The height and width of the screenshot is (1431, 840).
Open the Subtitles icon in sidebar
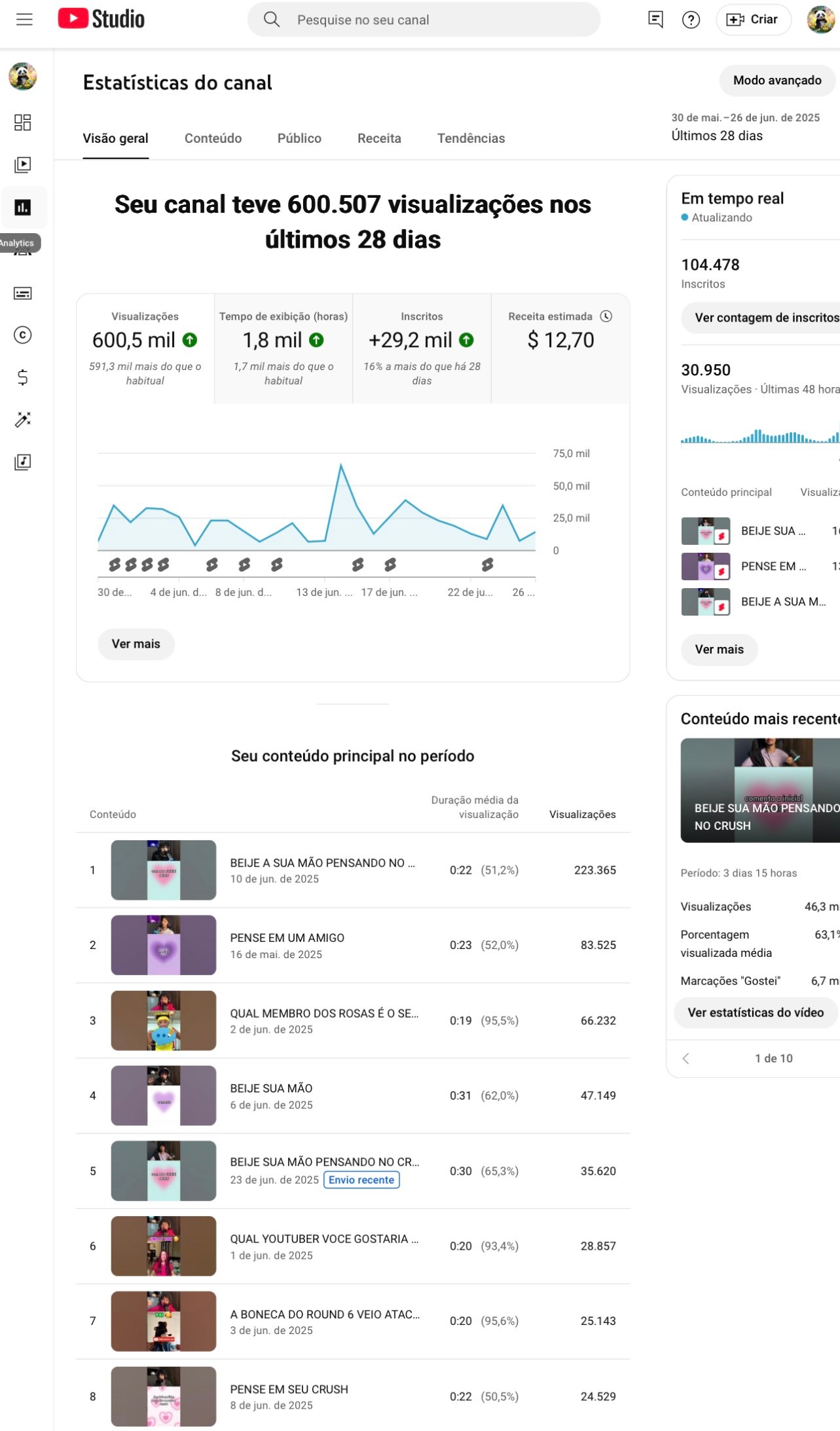click(x=23, y=293)
